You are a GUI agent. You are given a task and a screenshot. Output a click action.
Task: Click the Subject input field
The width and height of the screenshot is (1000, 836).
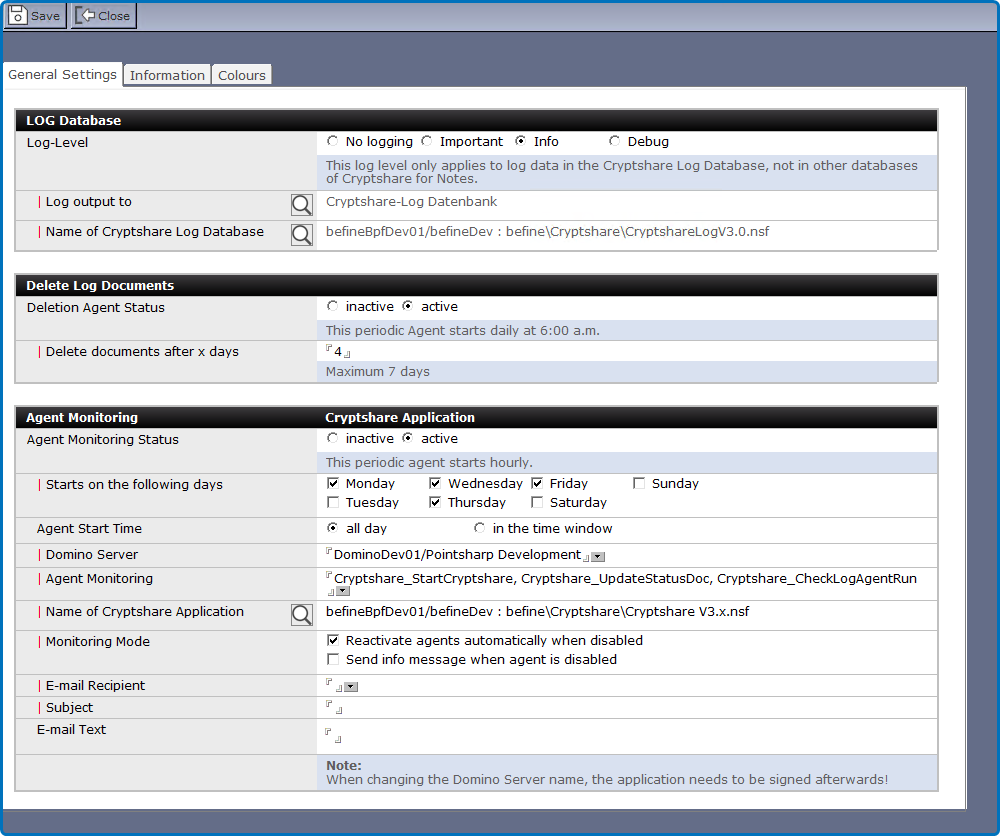tap(335, 708)
